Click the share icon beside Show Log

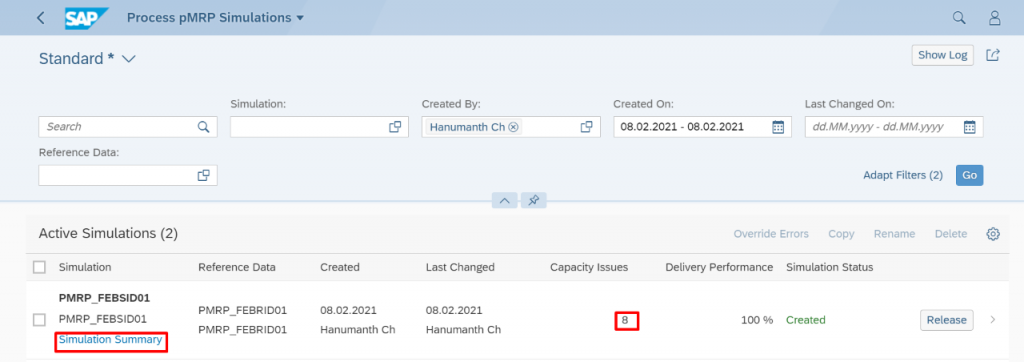click(993, 56)
